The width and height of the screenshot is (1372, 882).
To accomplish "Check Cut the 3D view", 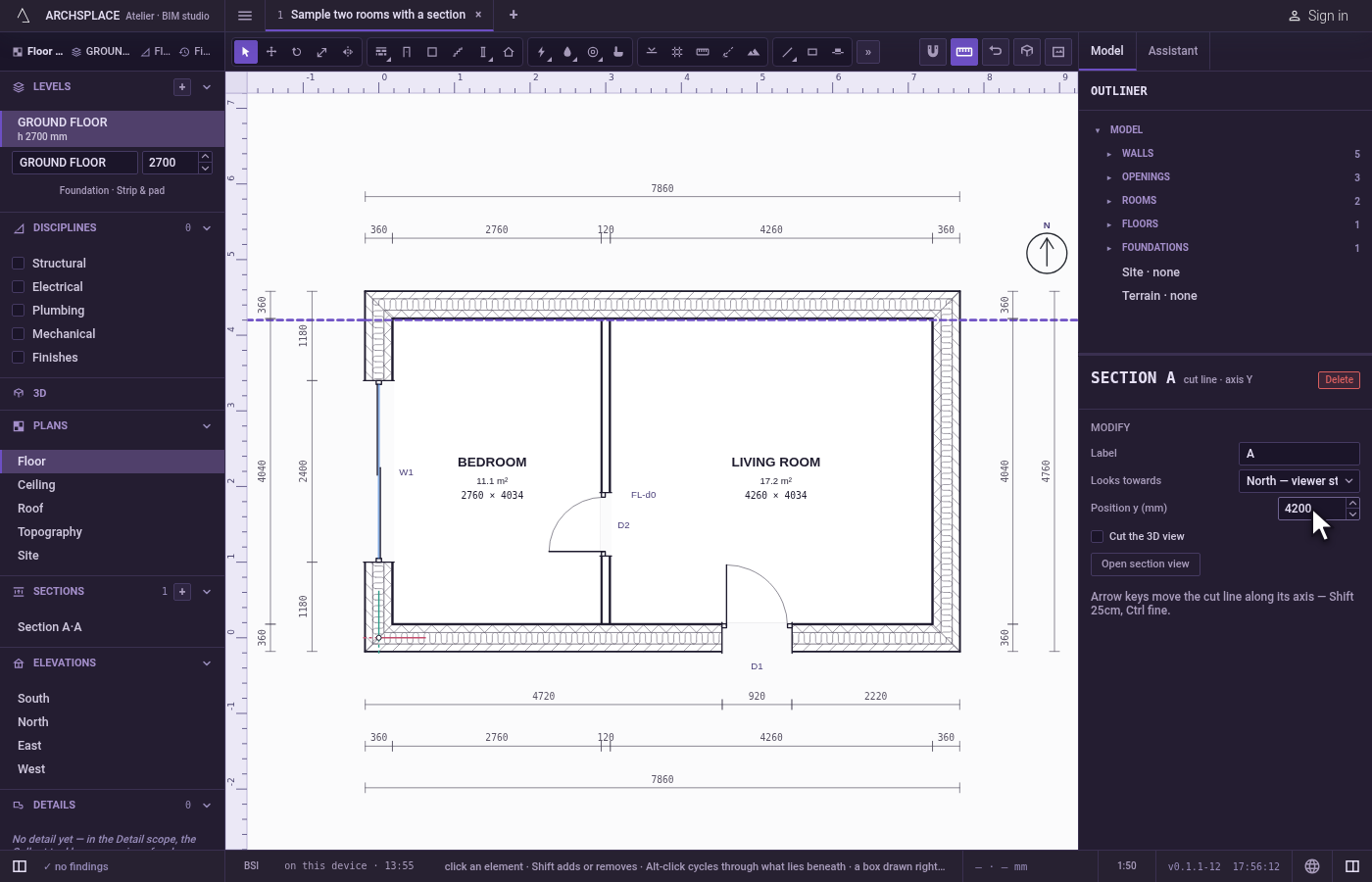I will tap(1097, 536).
